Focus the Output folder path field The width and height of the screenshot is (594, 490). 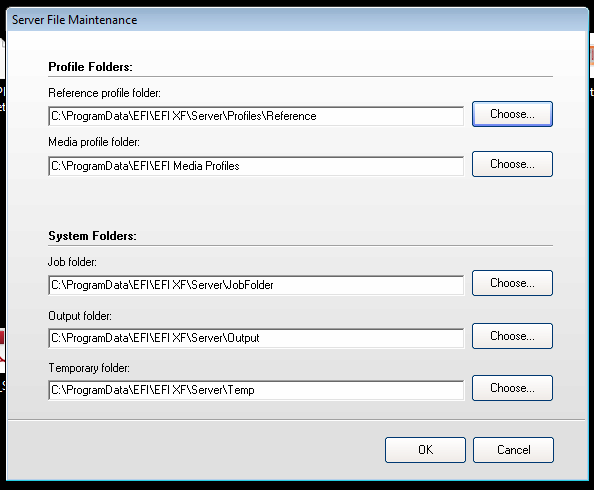256,338
